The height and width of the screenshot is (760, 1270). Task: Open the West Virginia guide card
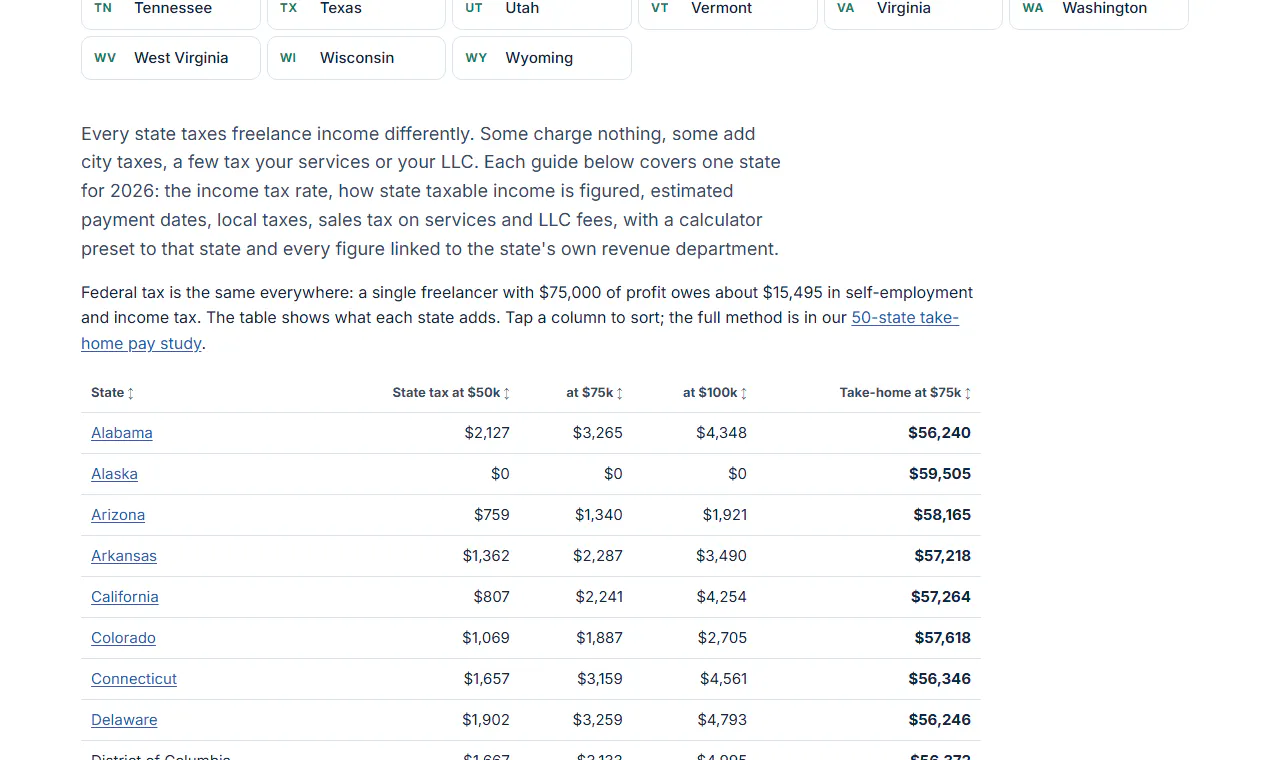171,58
